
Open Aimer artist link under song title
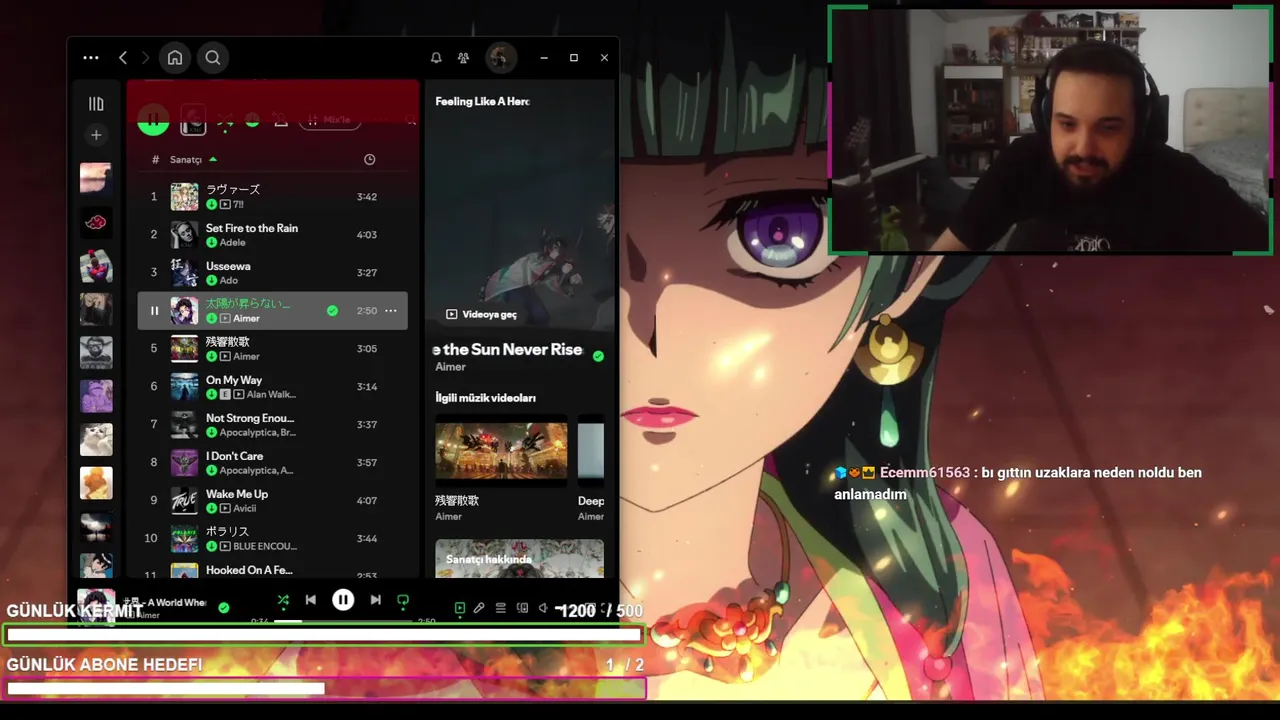click(x=450, y=367)
